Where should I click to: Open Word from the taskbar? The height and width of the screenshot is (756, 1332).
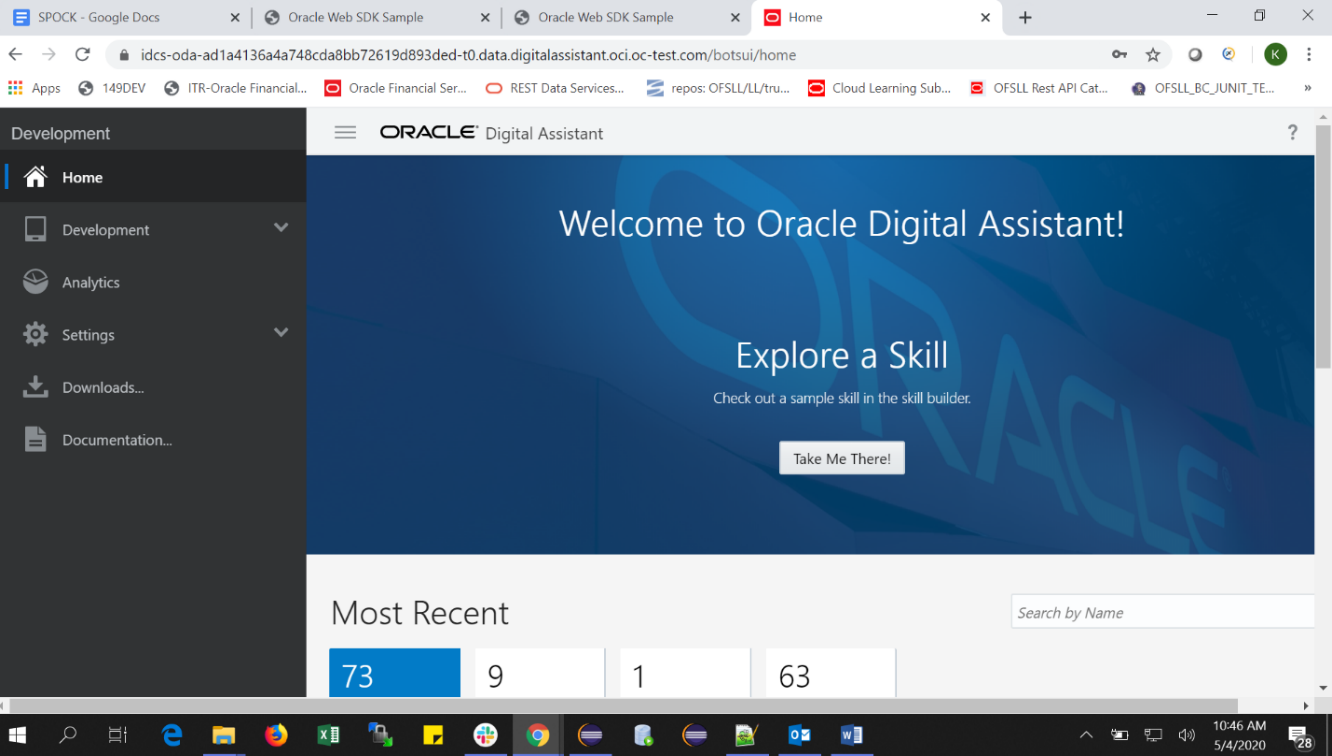pos(851,735)
